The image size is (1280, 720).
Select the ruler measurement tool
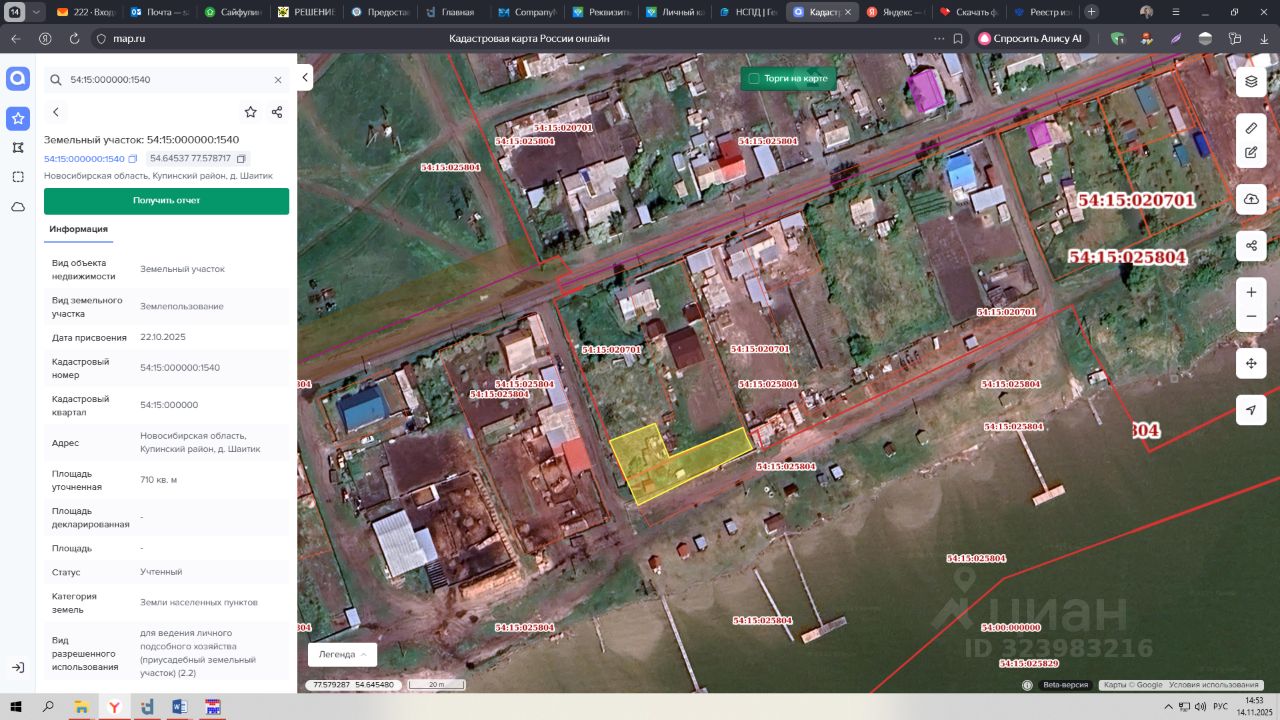coord(1251,128)
